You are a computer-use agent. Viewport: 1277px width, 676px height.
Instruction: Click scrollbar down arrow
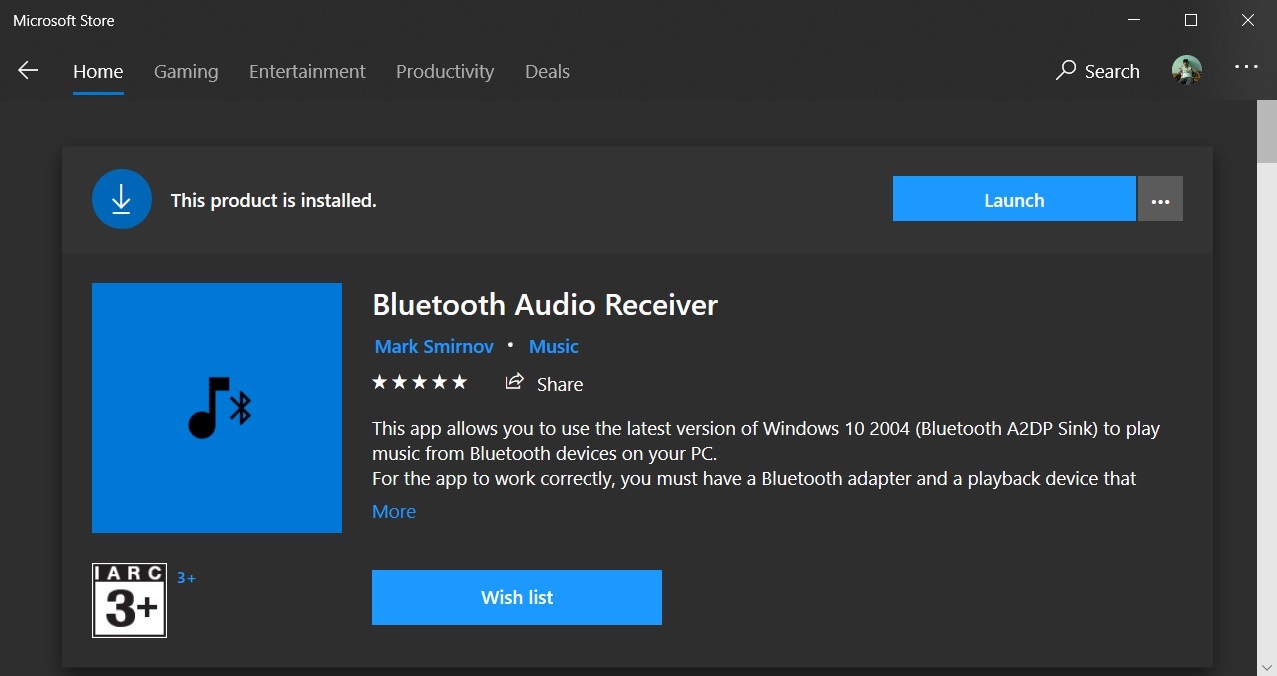point(1266,666)
